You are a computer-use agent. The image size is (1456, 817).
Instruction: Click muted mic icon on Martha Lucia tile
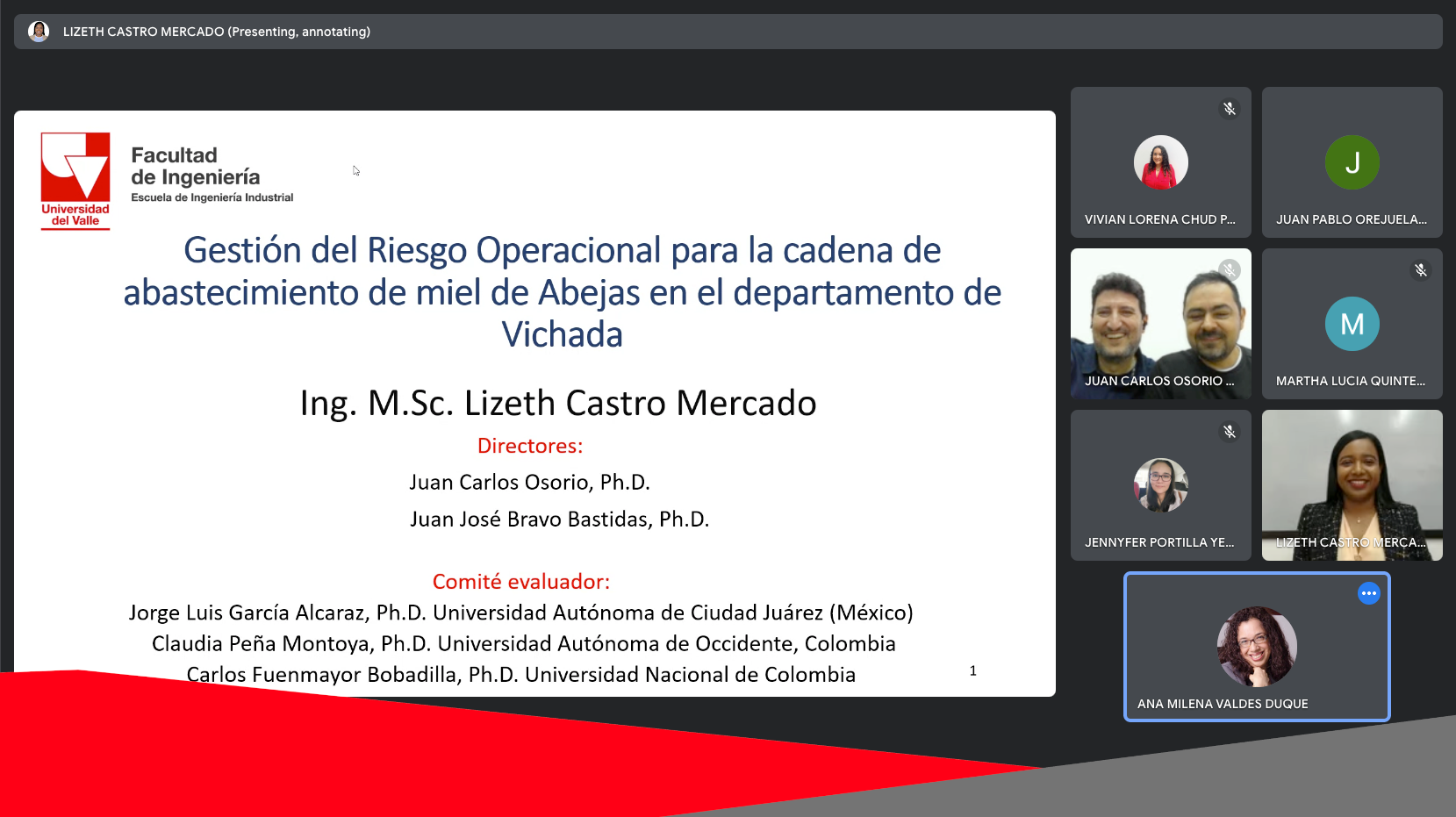[x=1420, y=270]
